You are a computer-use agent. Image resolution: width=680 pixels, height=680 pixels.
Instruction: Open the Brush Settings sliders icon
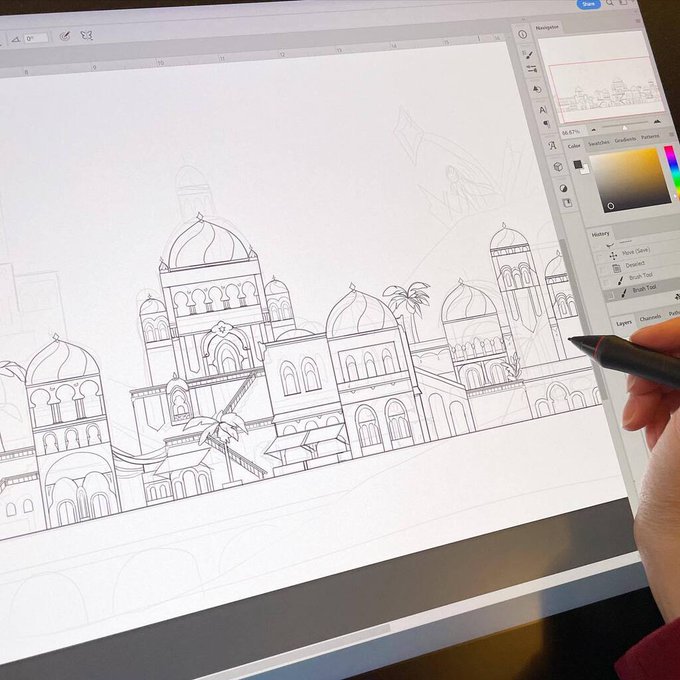(532, 69)
